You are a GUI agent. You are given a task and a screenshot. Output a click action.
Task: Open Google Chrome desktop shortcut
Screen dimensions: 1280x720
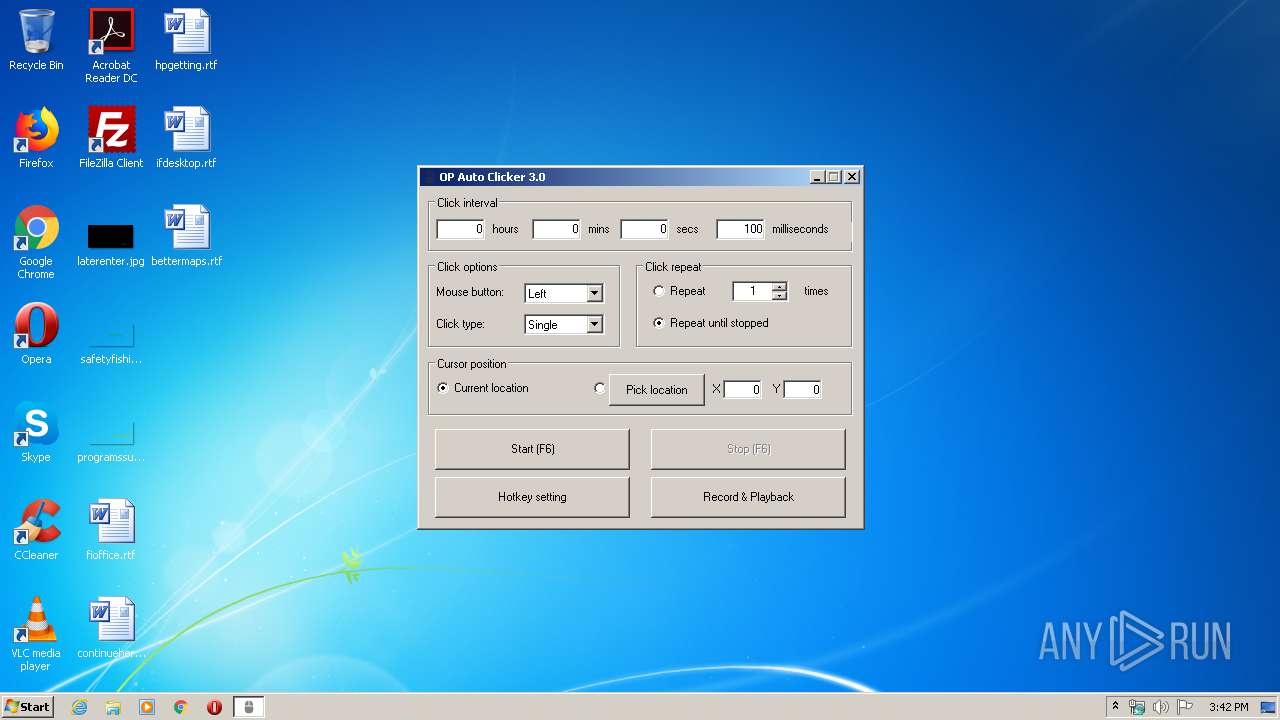[36, 243]
